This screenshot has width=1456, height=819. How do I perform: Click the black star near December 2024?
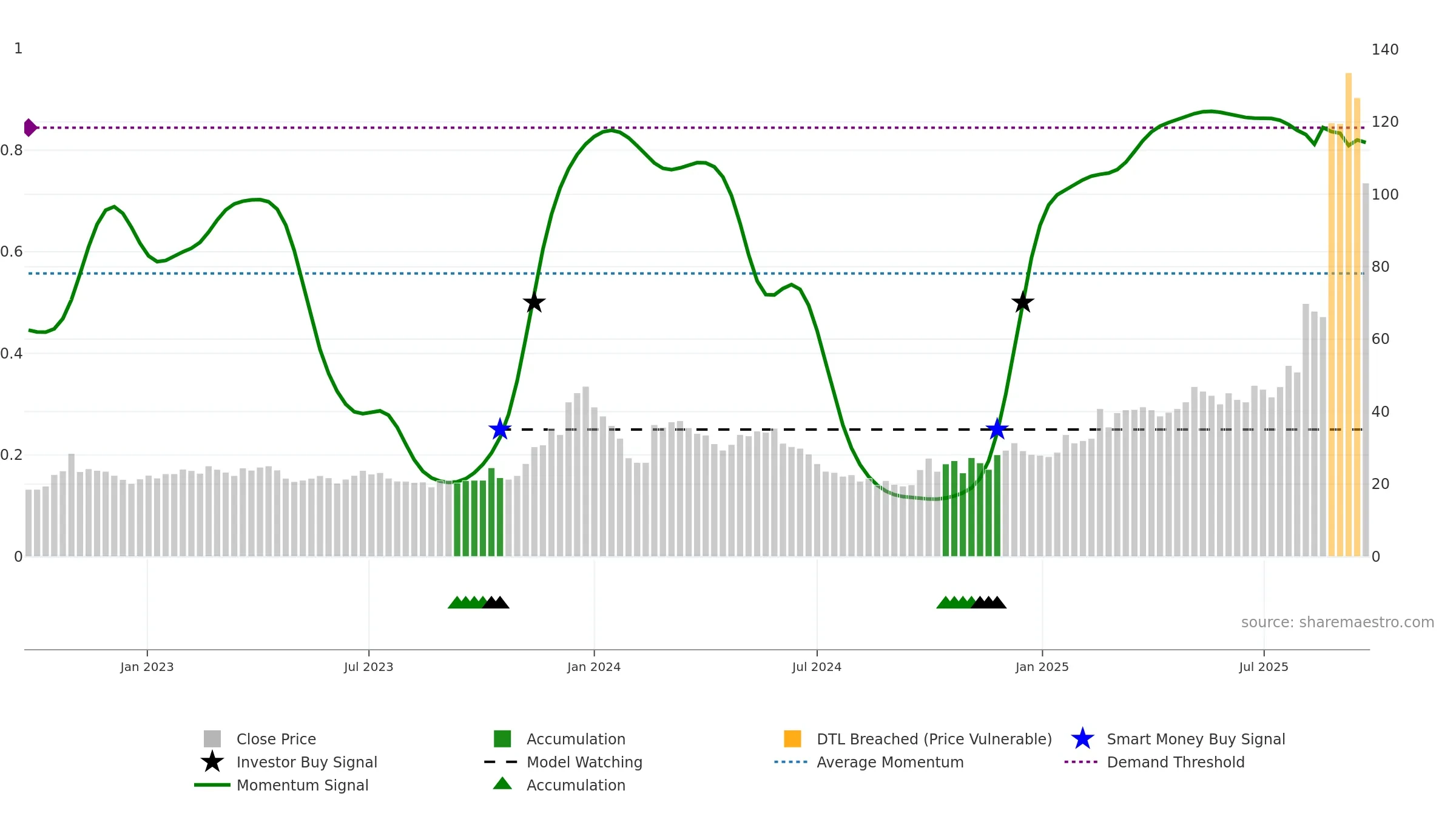(1023, 302)
